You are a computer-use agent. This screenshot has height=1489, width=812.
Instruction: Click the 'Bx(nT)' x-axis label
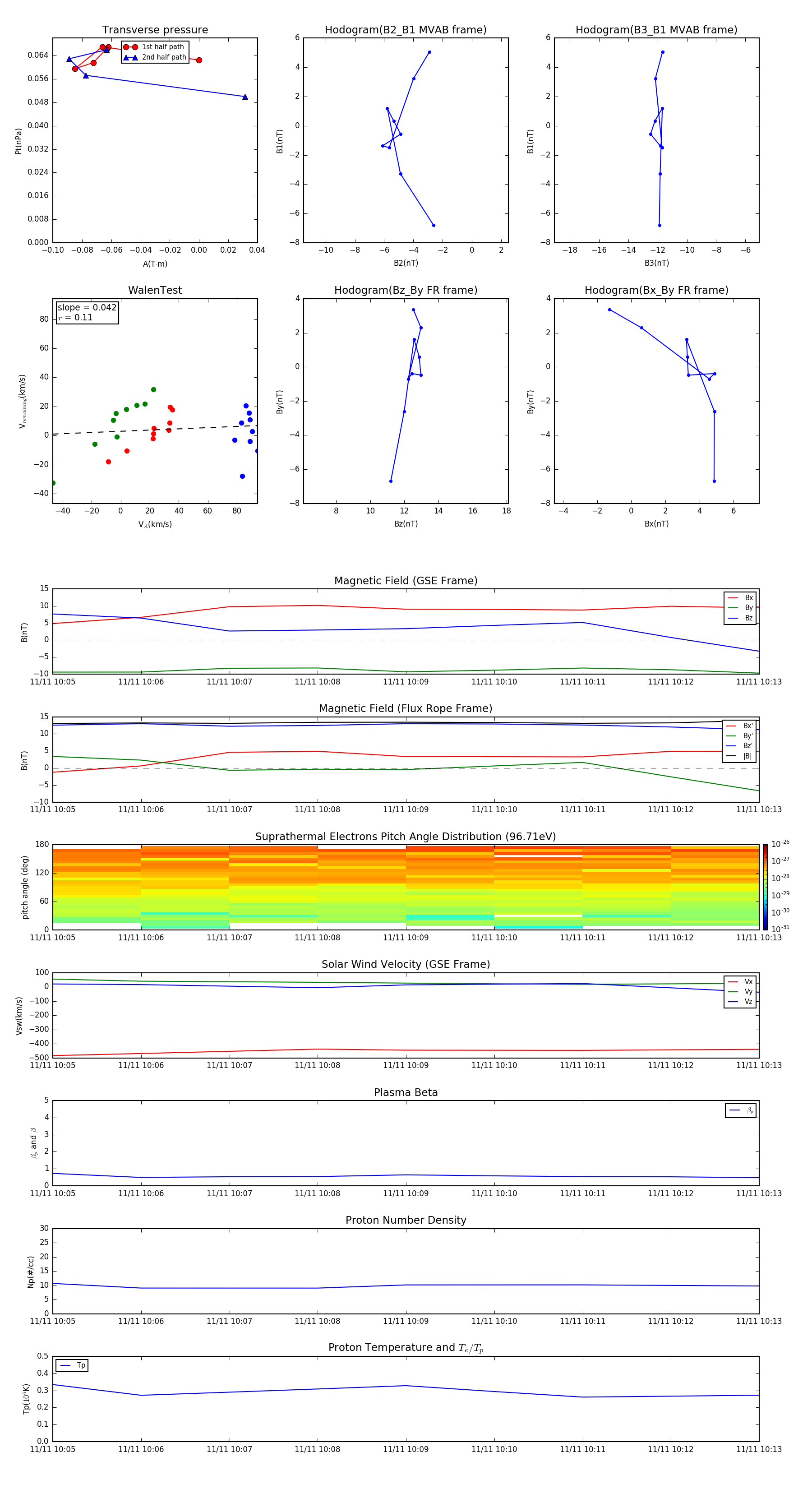(x=656, y=524)
